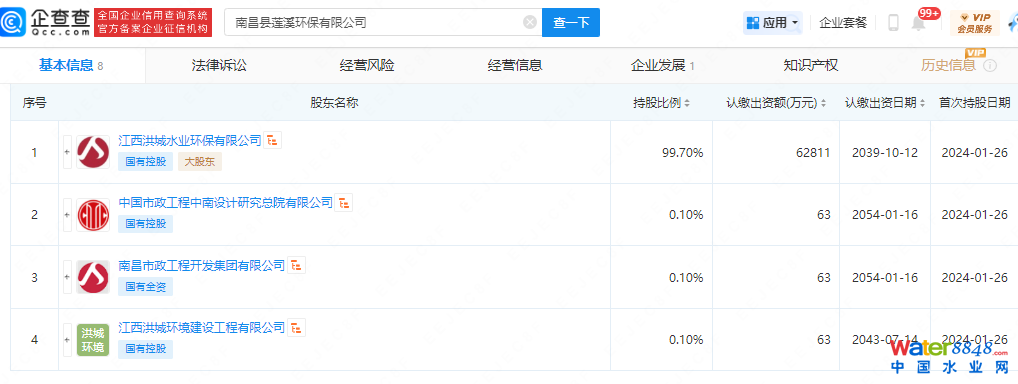
Task: Sort by 认缴出资日期 column
Action: tap(885, 103)
